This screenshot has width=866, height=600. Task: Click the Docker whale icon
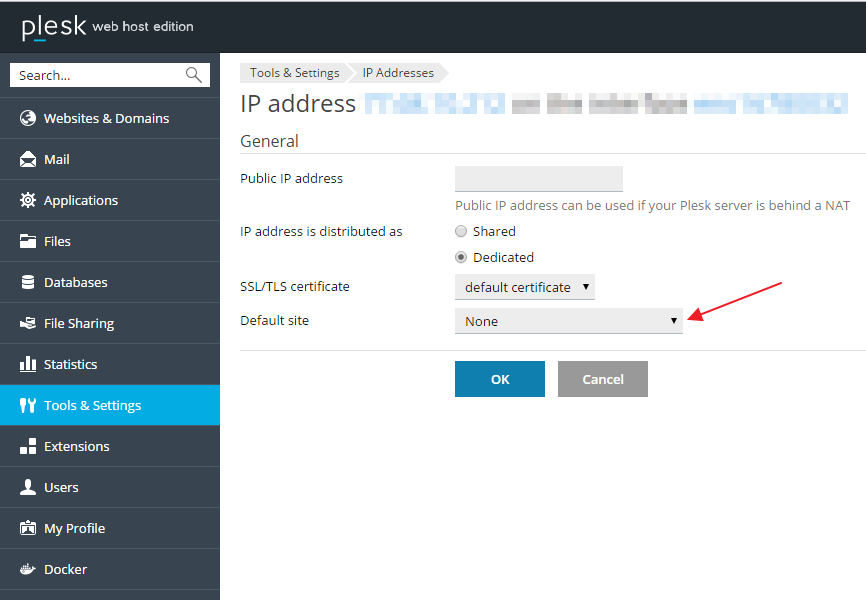tap(28, 569)
